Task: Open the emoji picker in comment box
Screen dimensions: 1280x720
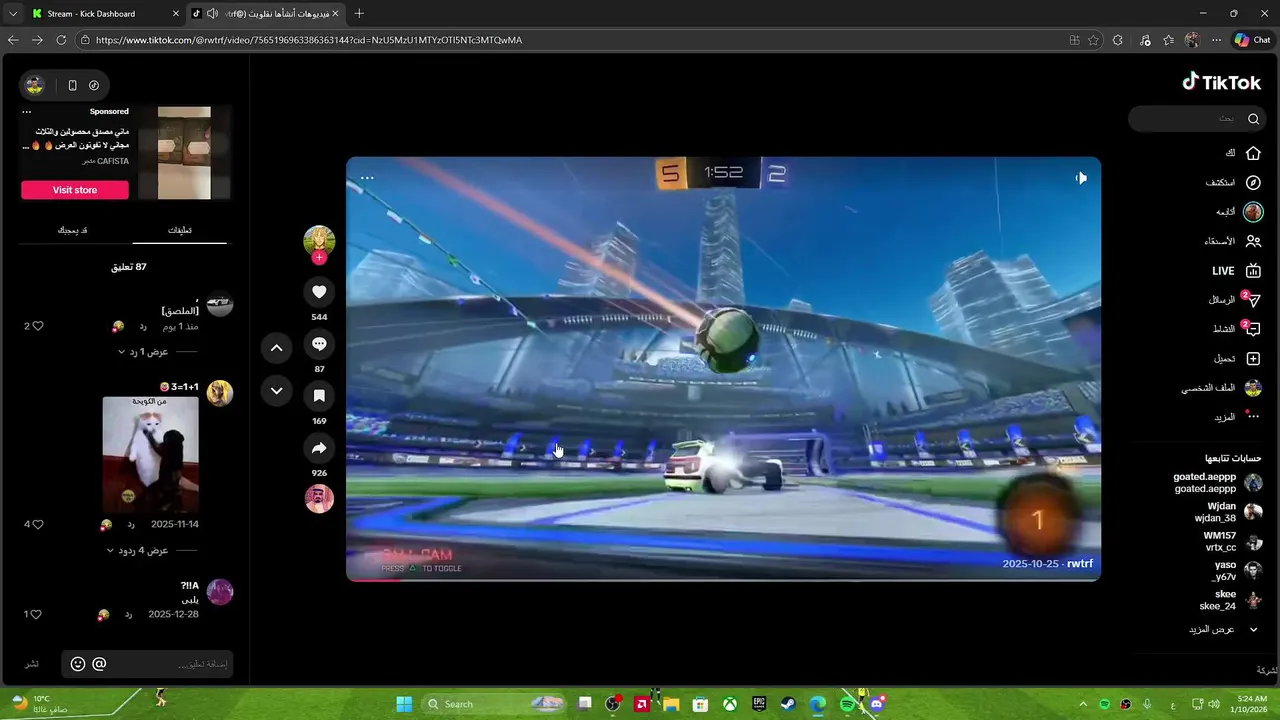Action: (x=78, y=664)
